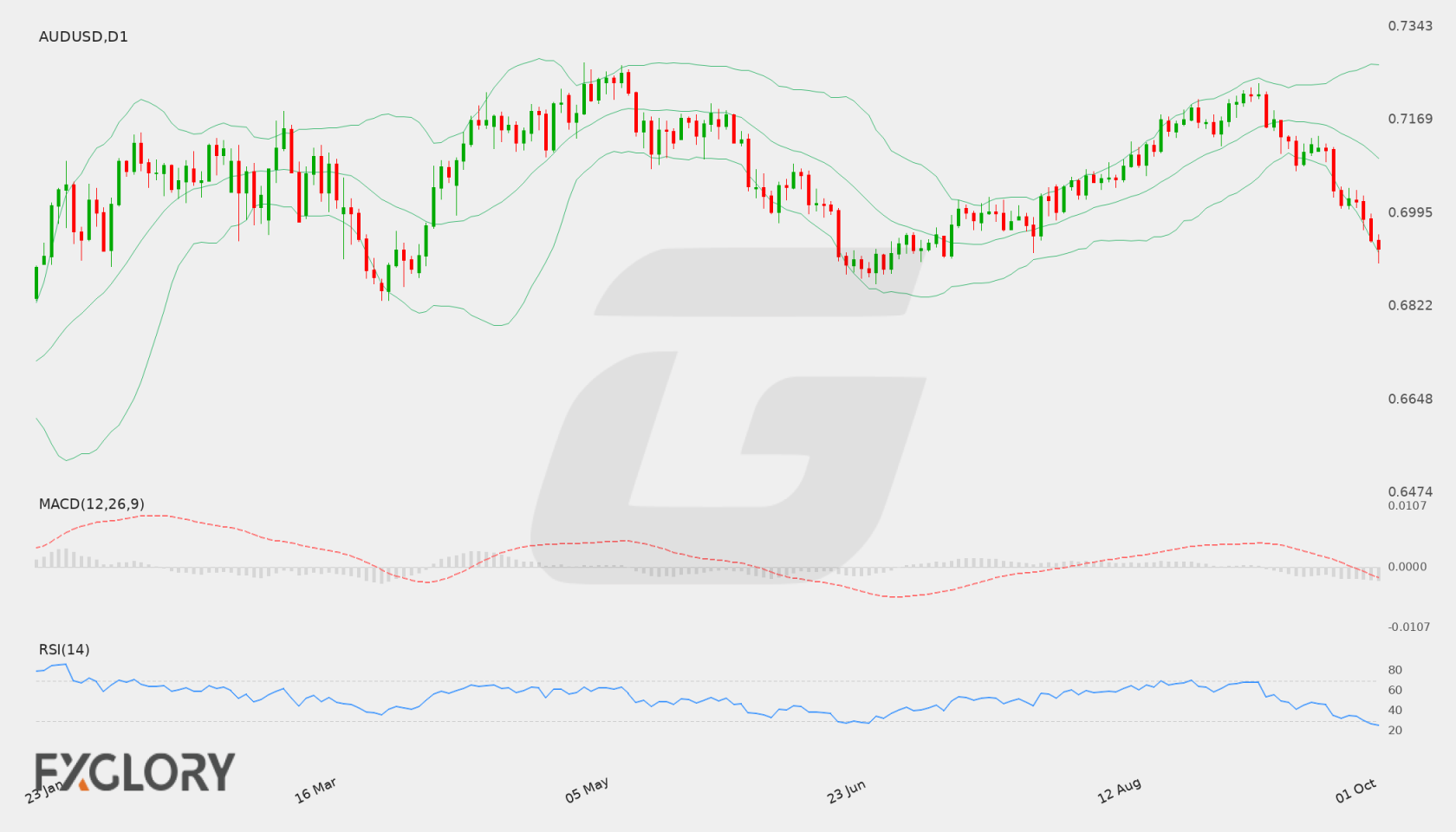Click the 0.6995 price axis label
This screenshot has width=1456, height=832.
coord(1410,212)
